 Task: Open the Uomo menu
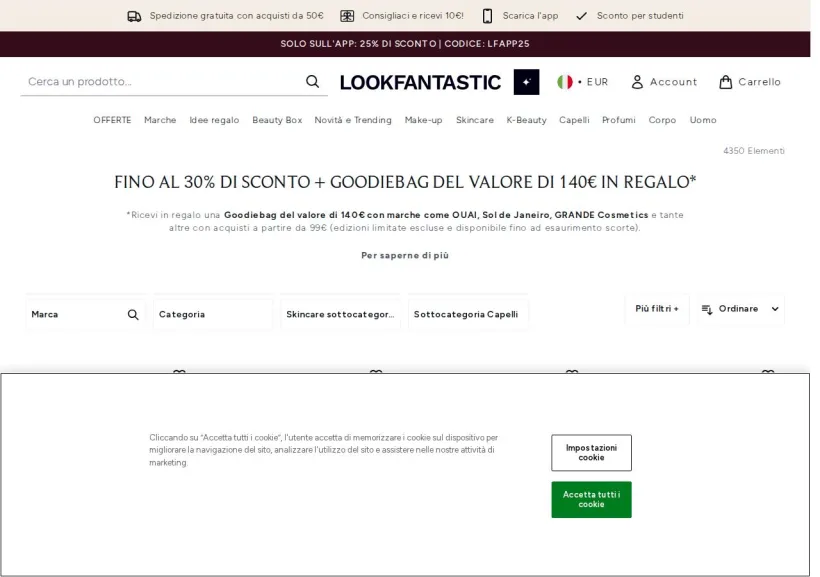point(703,120)
